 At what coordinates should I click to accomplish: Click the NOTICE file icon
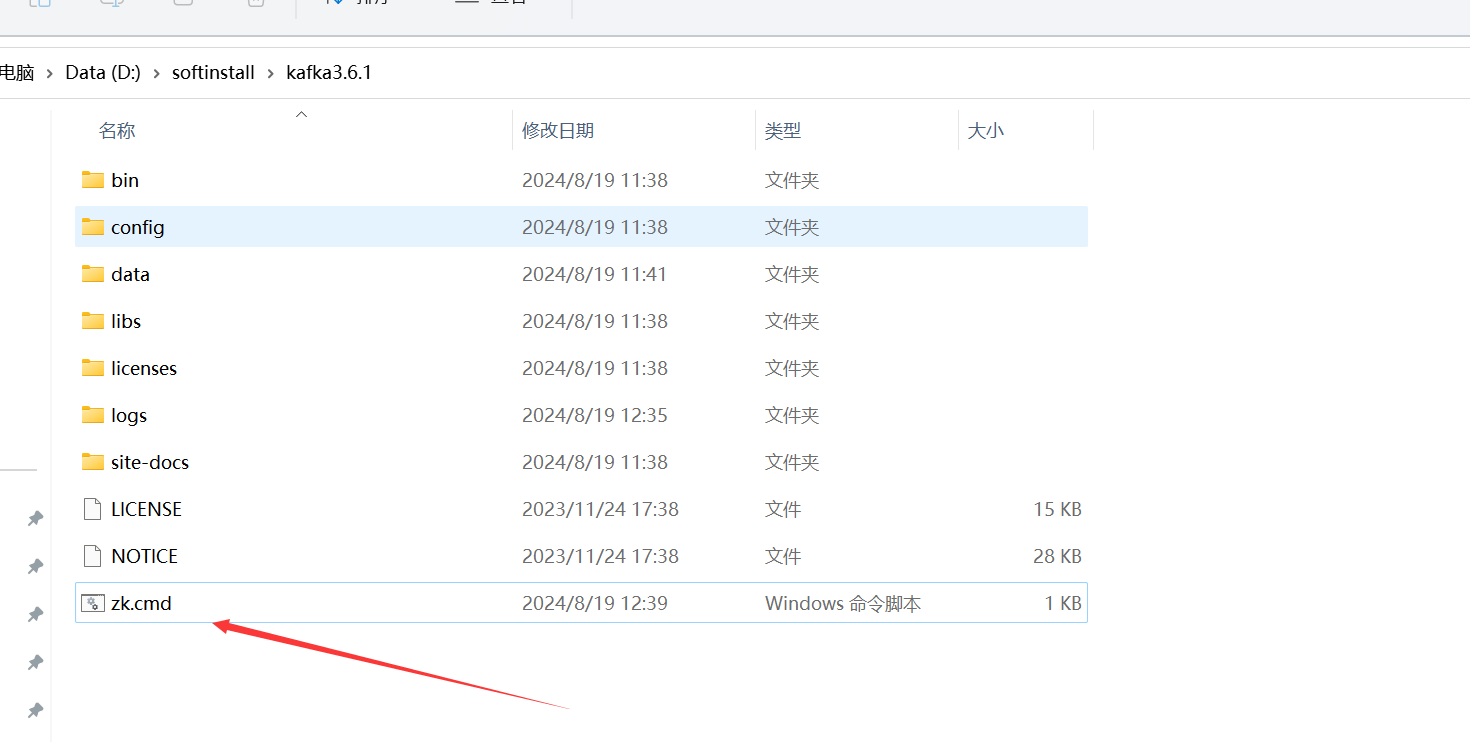click(x=93, y=556)
